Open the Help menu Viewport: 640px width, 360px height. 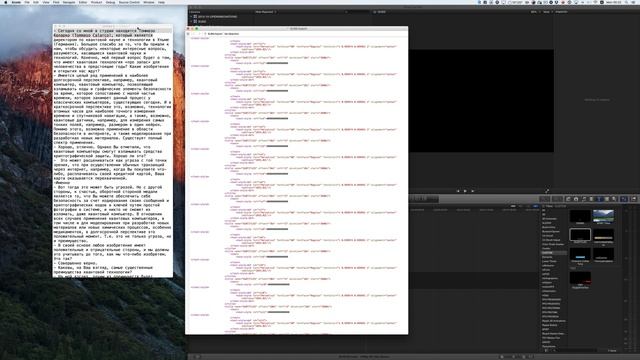[x=161, y=2]
